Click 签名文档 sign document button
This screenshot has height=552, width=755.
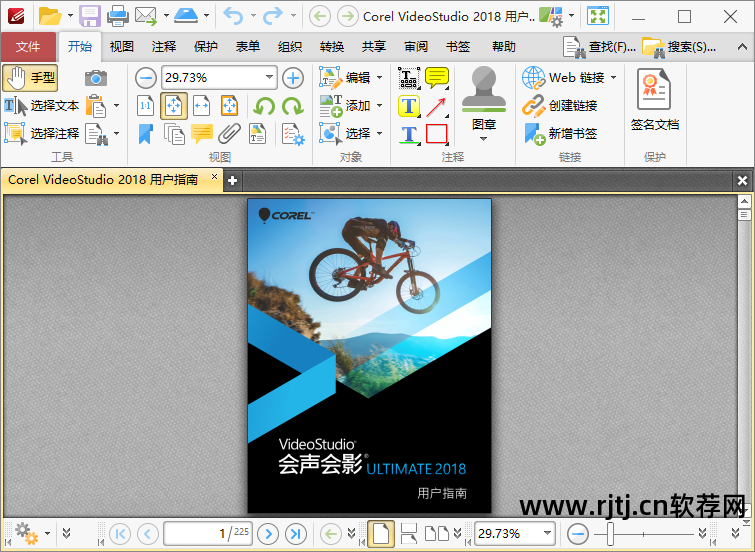tap(654, 100)
